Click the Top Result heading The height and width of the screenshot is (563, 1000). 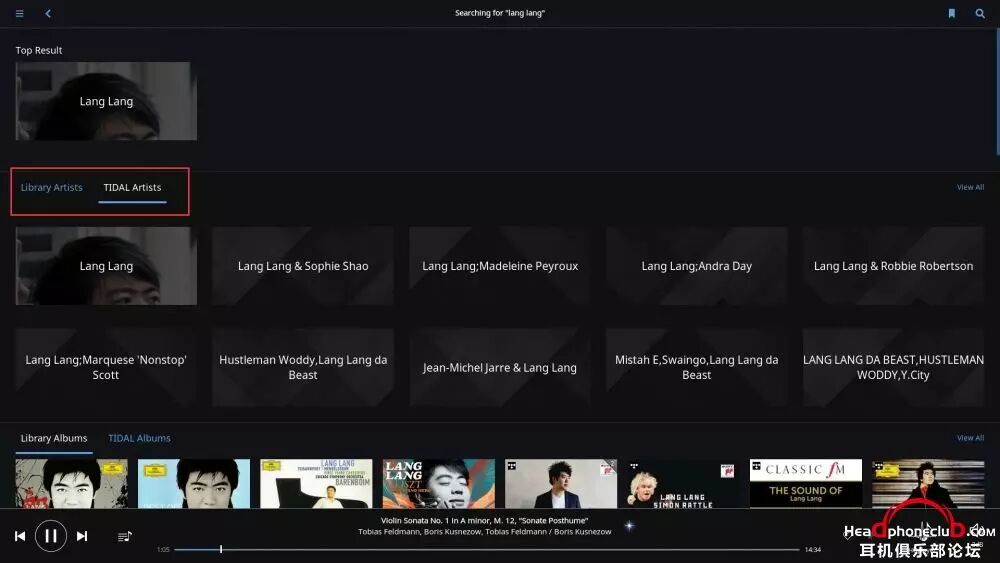click(39, 50)
